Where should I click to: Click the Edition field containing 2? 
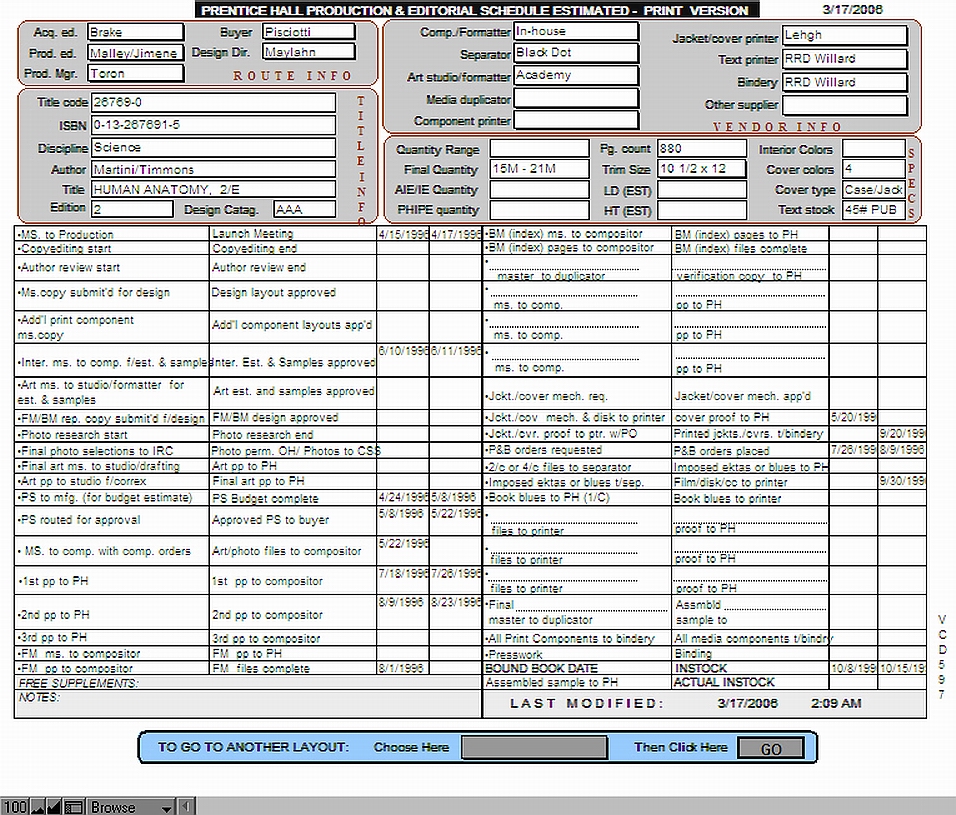click(132, 209)
